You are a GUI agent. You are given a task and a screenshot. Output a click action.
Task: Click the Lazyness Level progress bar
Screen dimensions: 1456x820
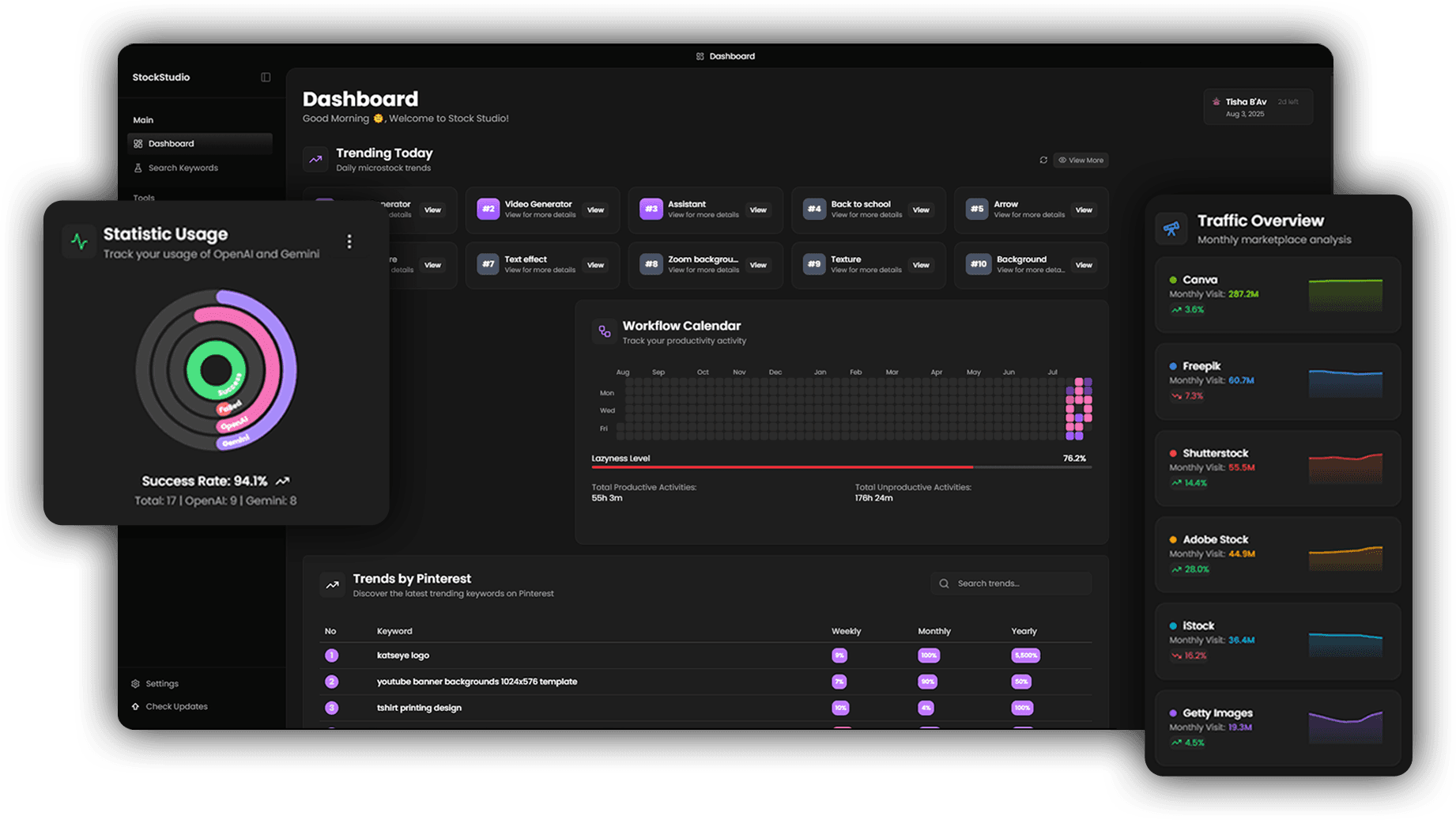point(842,467)
